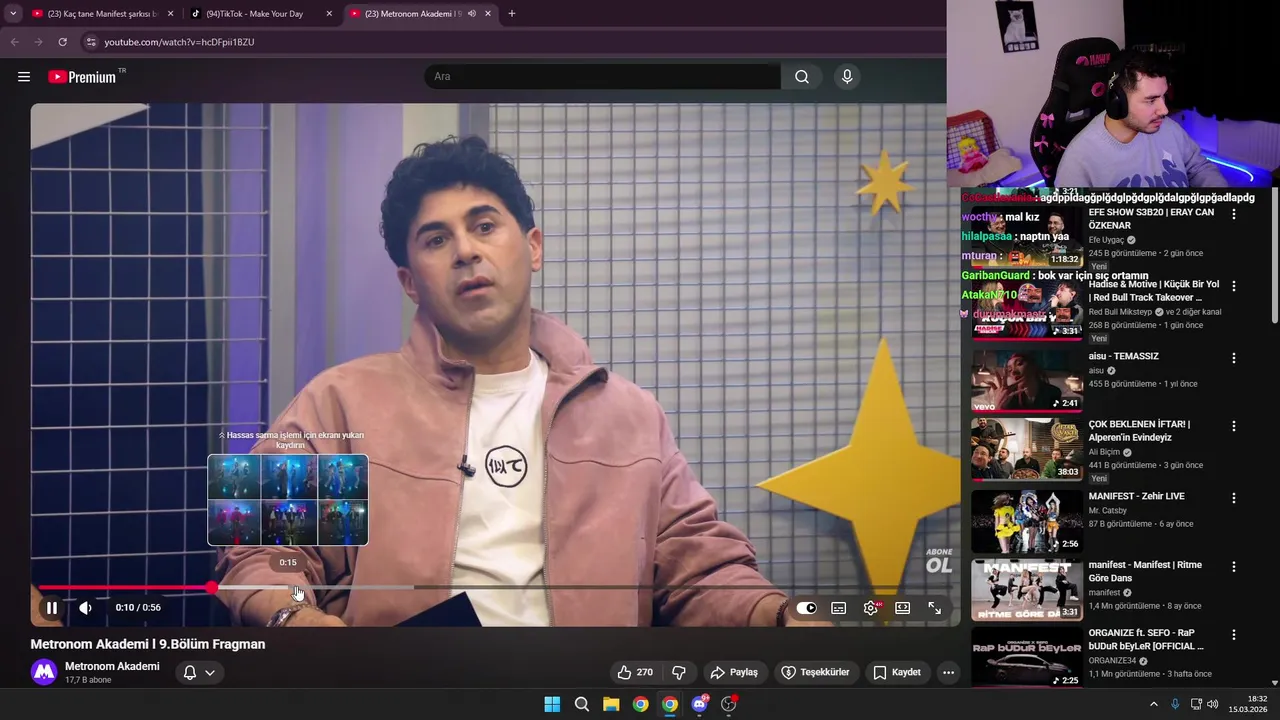Open options menu for aisu TEMASSIZ
This screenshot has height=720, width=1280.
click(x=1234, y=358)
